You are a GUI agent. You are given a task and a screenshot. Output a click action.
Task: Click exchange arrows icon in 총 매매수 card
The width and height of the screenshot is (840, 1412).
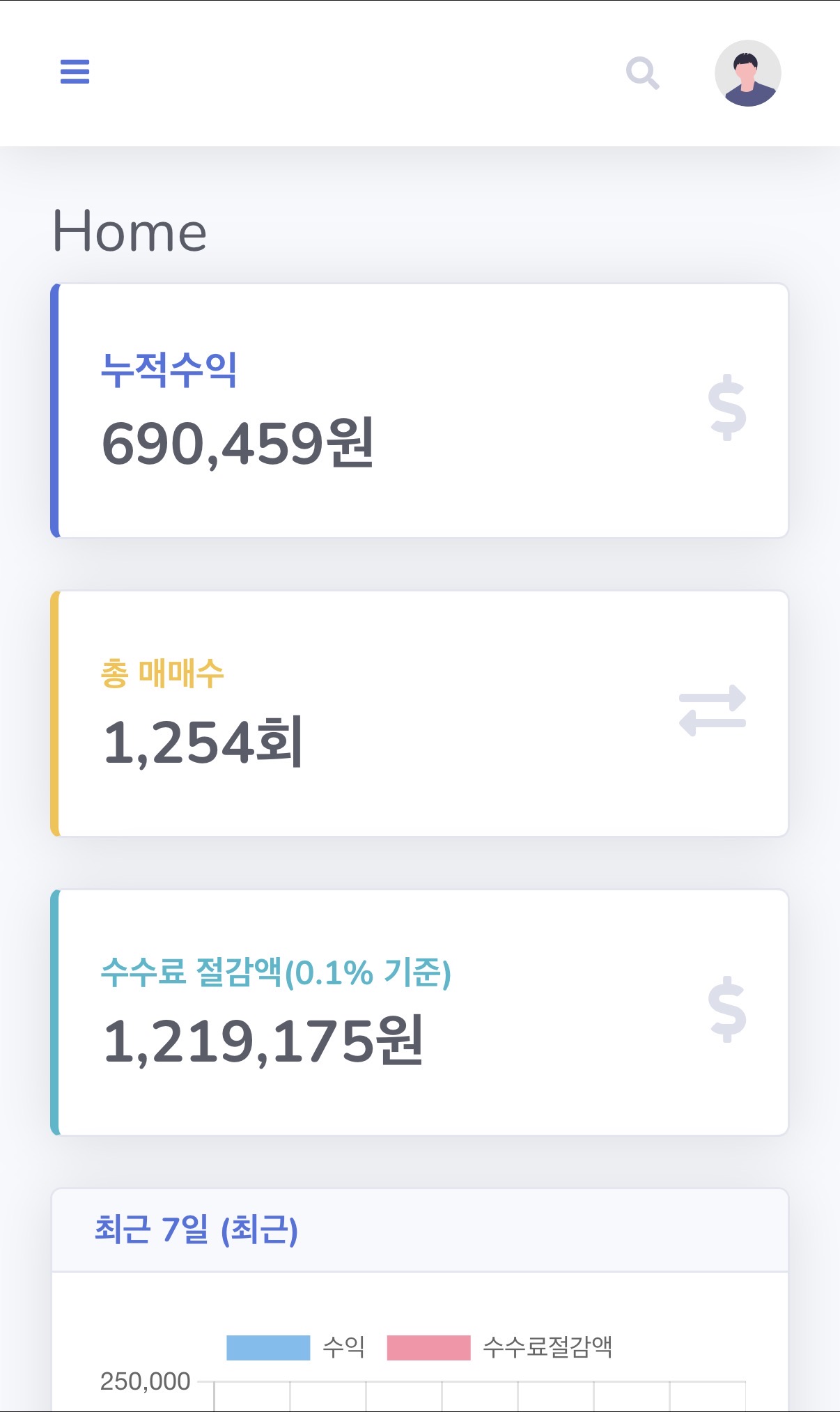point(712,711)
